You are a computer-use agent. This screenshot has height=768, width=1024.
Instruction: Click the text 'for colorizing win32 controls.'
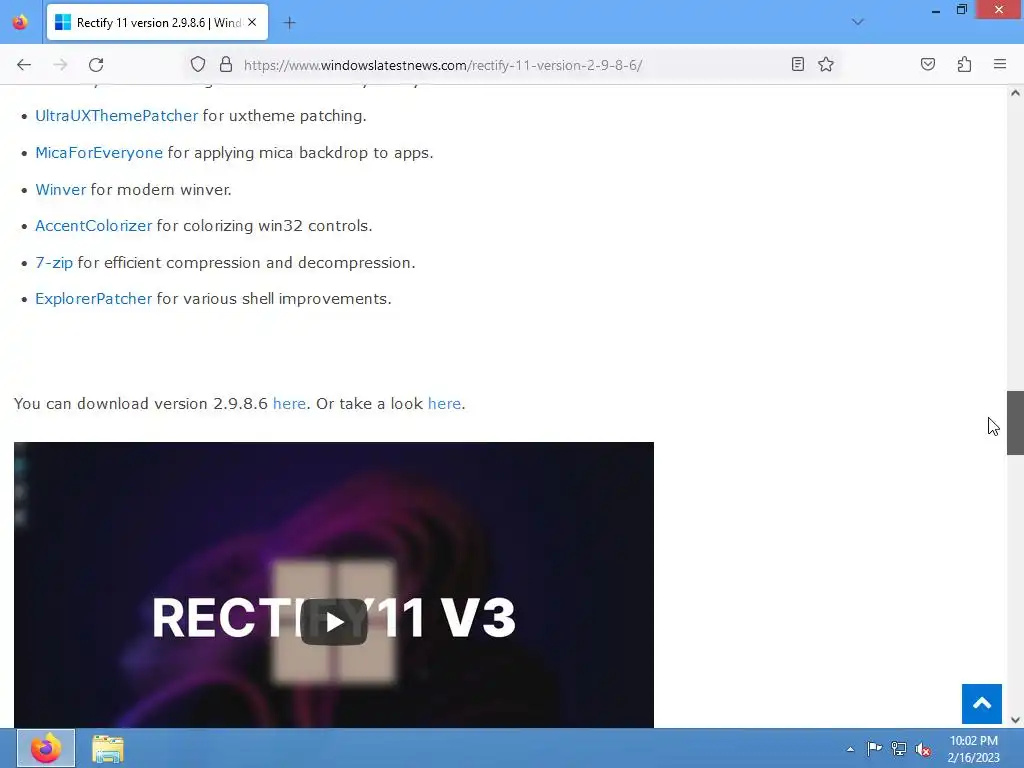point(264,226)
